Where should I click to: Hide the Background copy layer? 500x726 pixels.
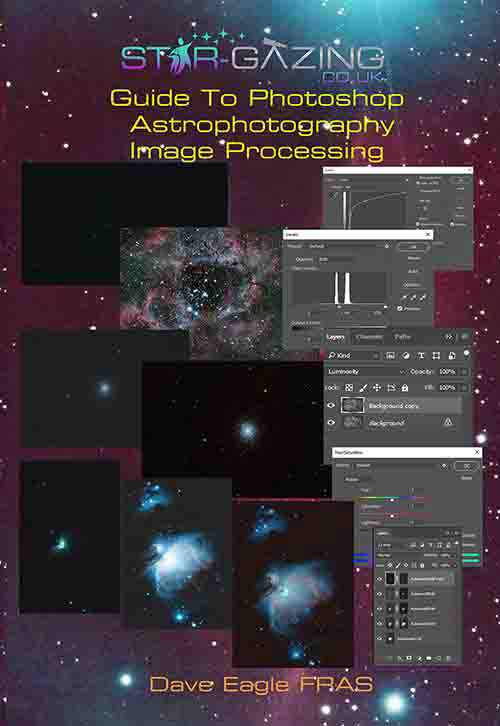(331, 405)
